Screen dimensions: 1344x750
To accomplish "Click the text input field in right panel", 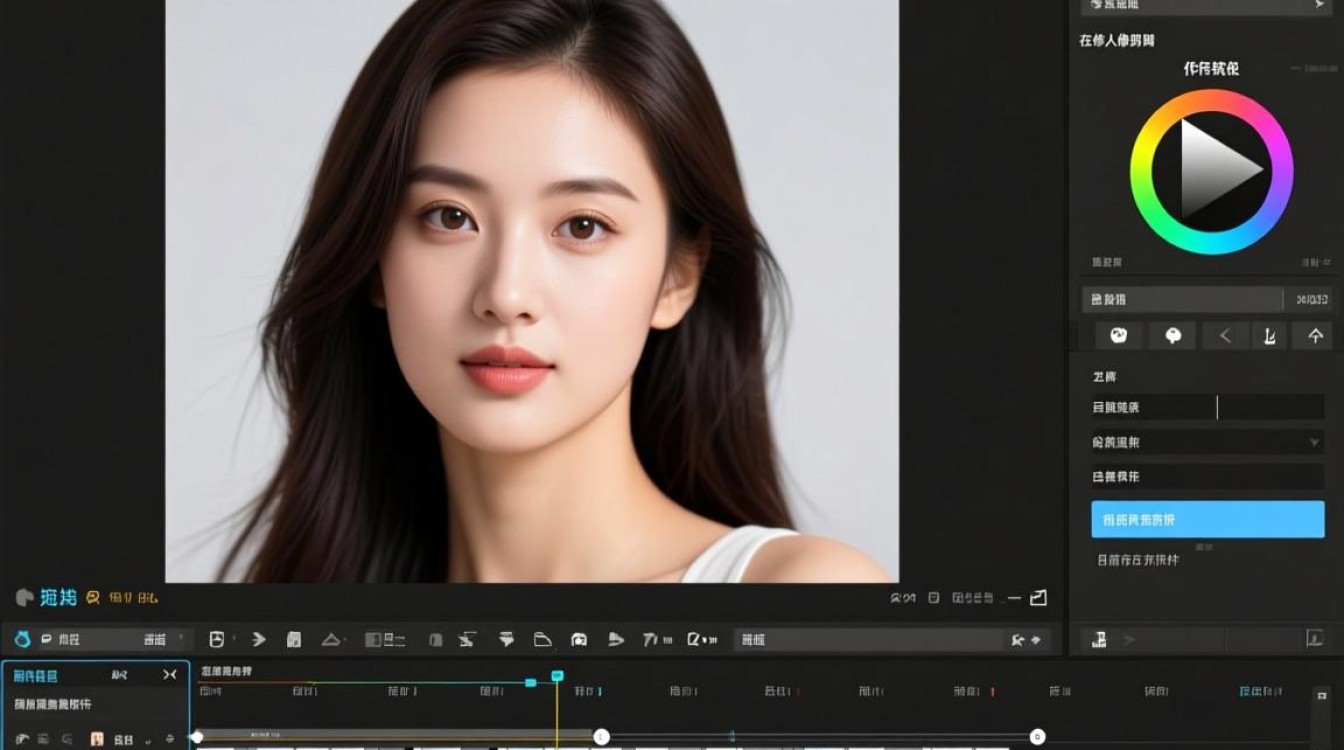I will pyautogui.click(x=1270, y=407).
